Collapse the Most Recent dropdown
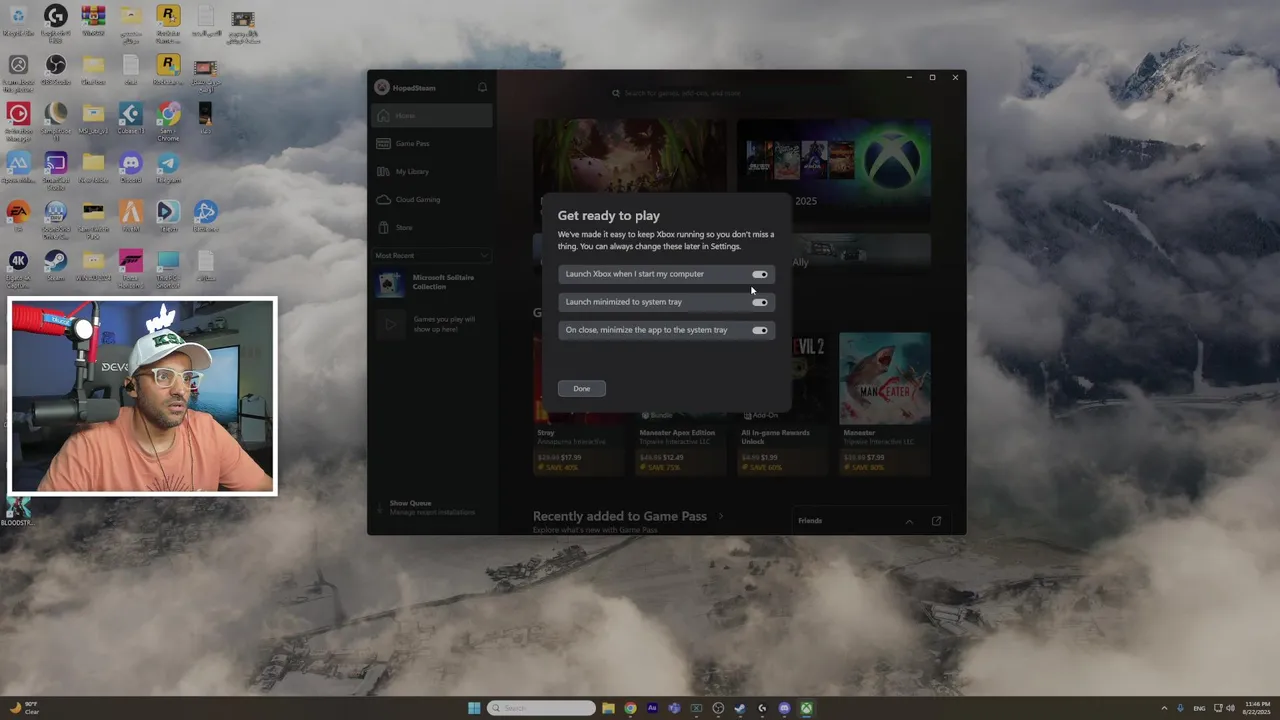 tap(485, 255)
